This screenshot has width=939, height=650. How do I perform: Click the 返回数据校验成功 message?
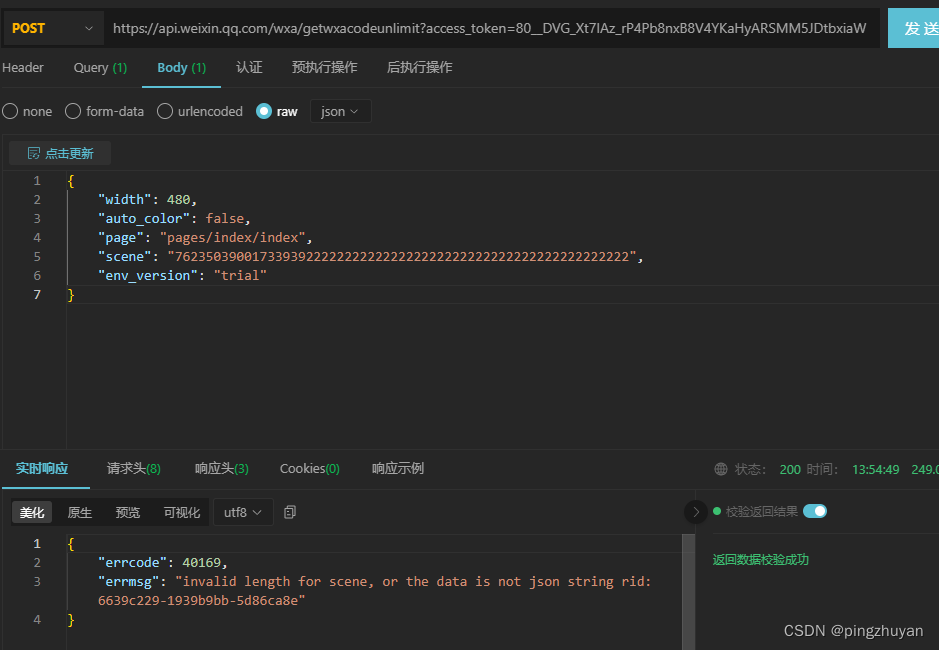coord(761,560)
